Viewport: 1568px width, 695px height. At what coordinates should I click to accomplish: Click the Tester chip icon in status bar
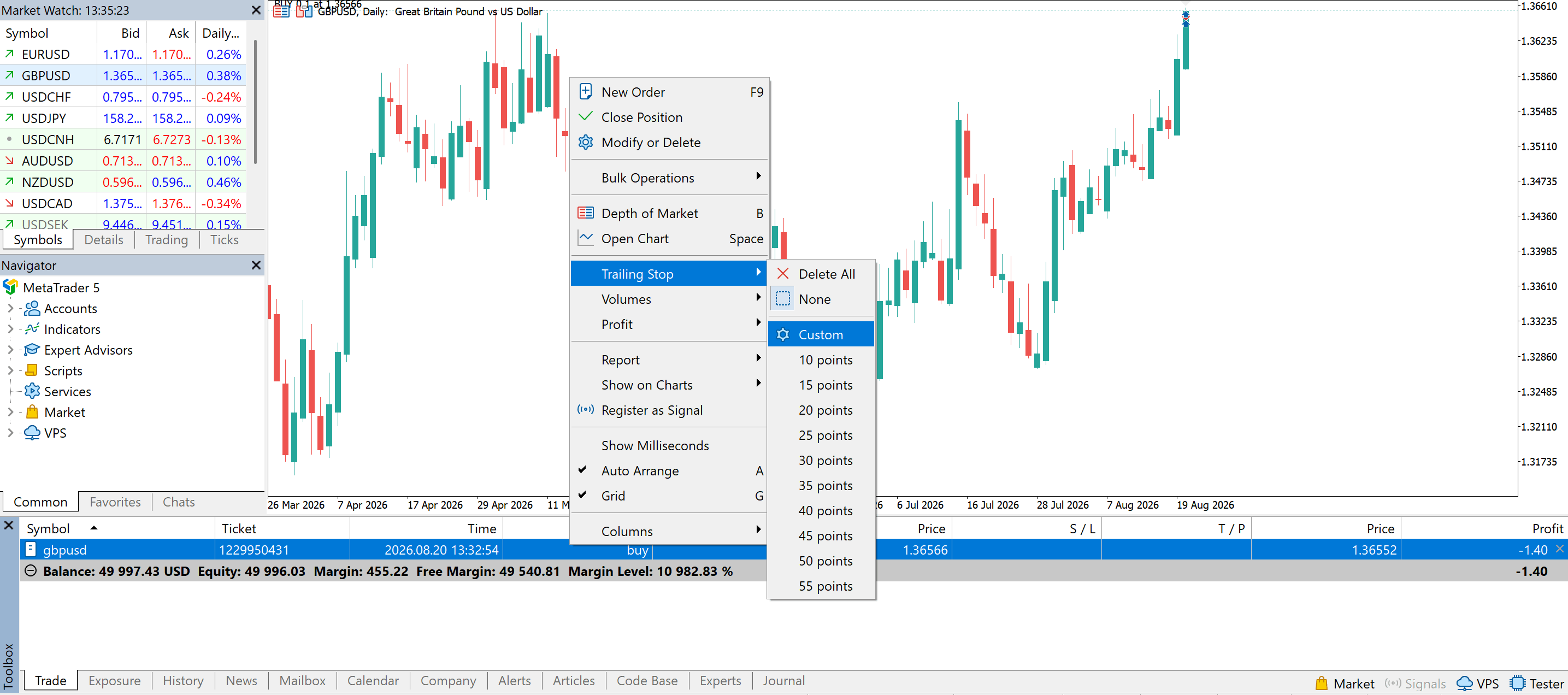(x=1518, y=683)
